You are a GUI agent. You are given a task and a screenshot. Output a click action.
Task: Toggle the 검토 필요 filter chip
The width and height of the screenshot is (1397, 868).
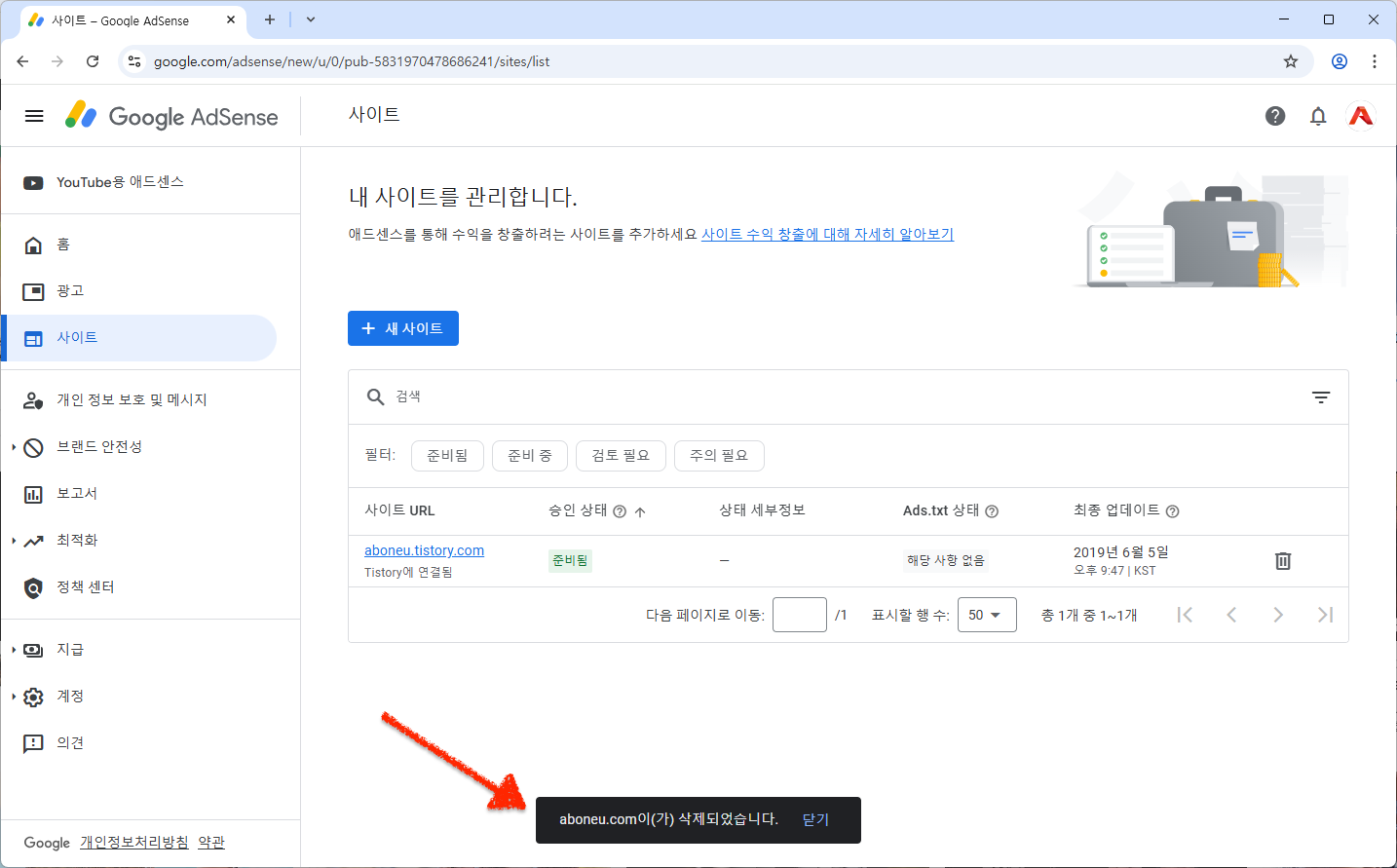tap(621, 456)
